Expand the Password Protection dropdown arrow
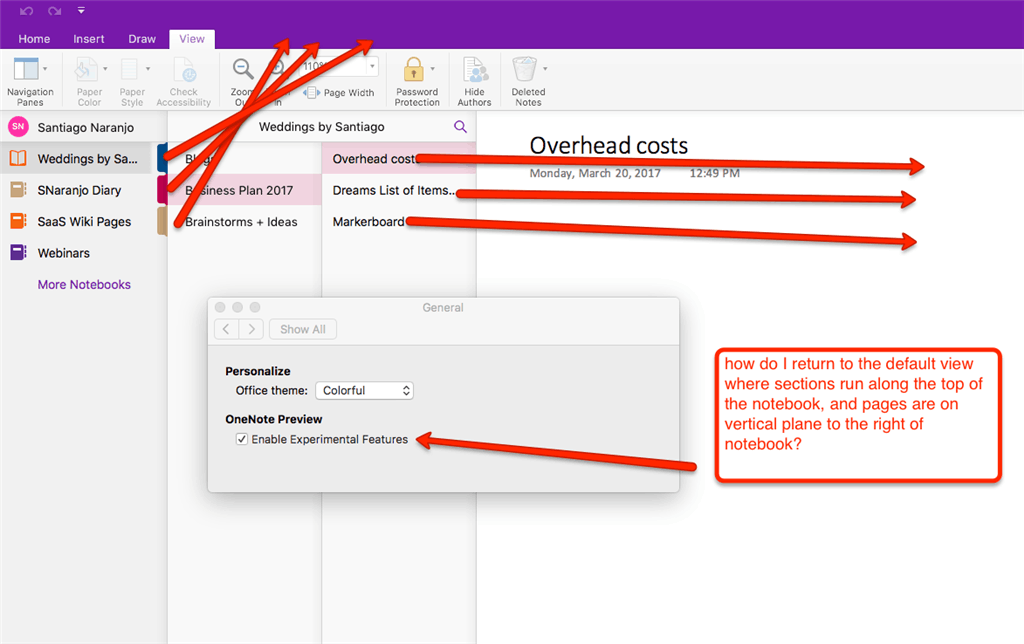 coord(432,69)
